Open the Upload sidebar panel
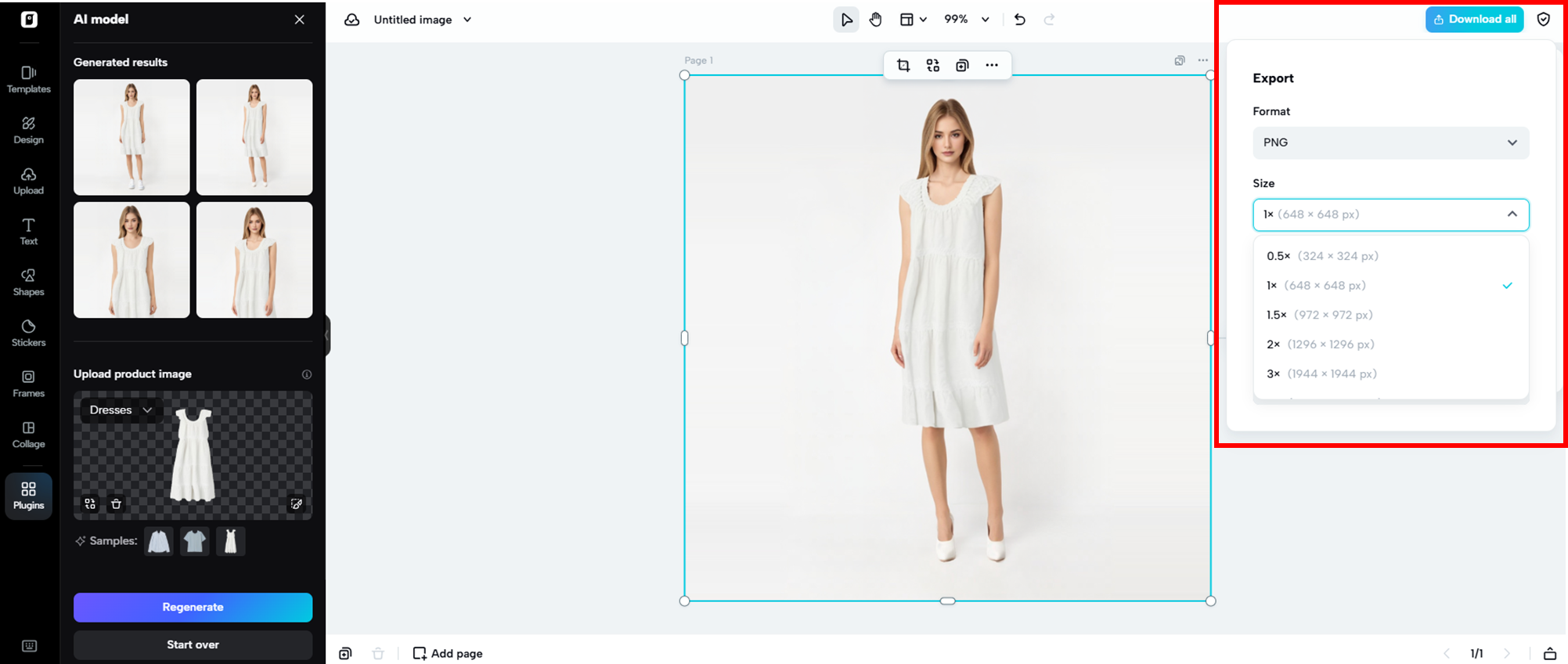 pos(29,181)
